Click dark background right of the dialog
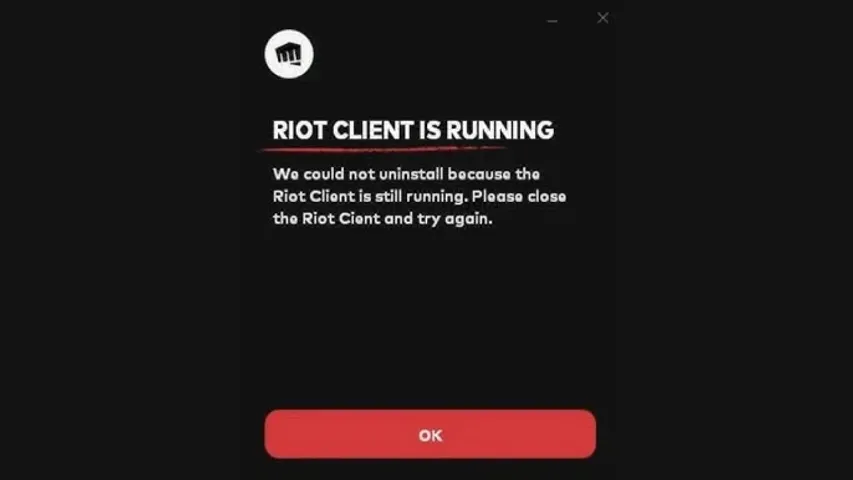This screenshot has width=853, height=480. click(x=734, y=239)
